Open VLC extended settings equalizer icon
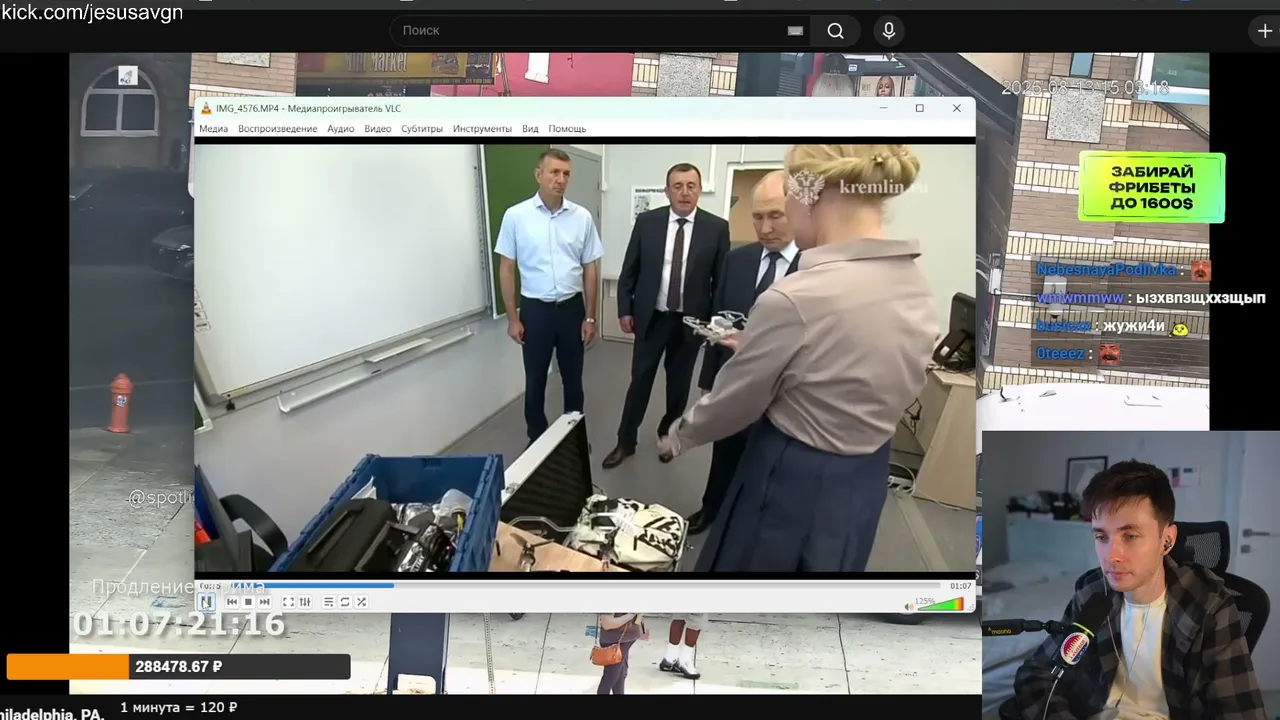The width and height of the screenshot is (1280, 720). coord(304,602)
